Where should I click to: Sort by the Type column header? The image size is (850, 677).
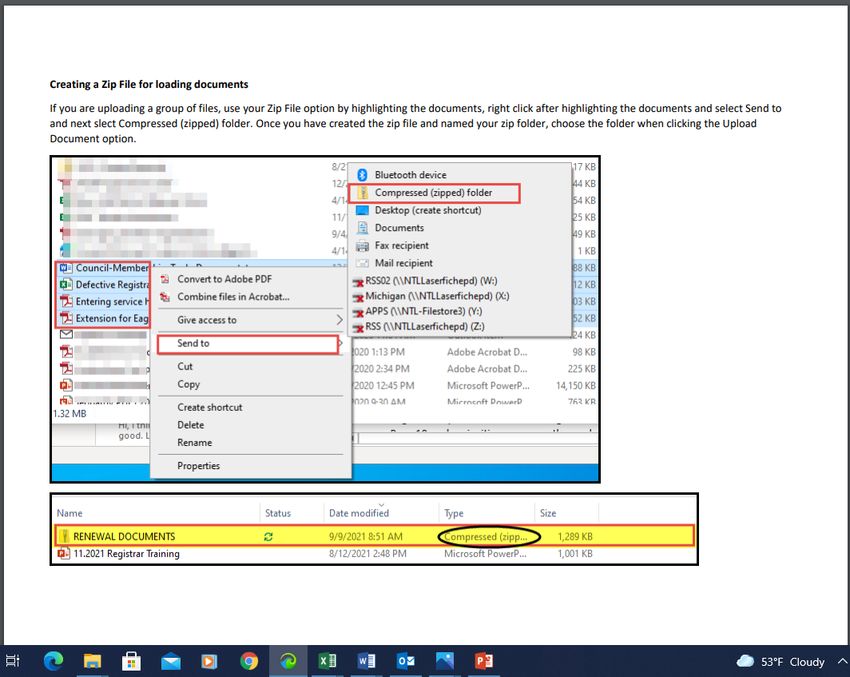tap(454, 513)
